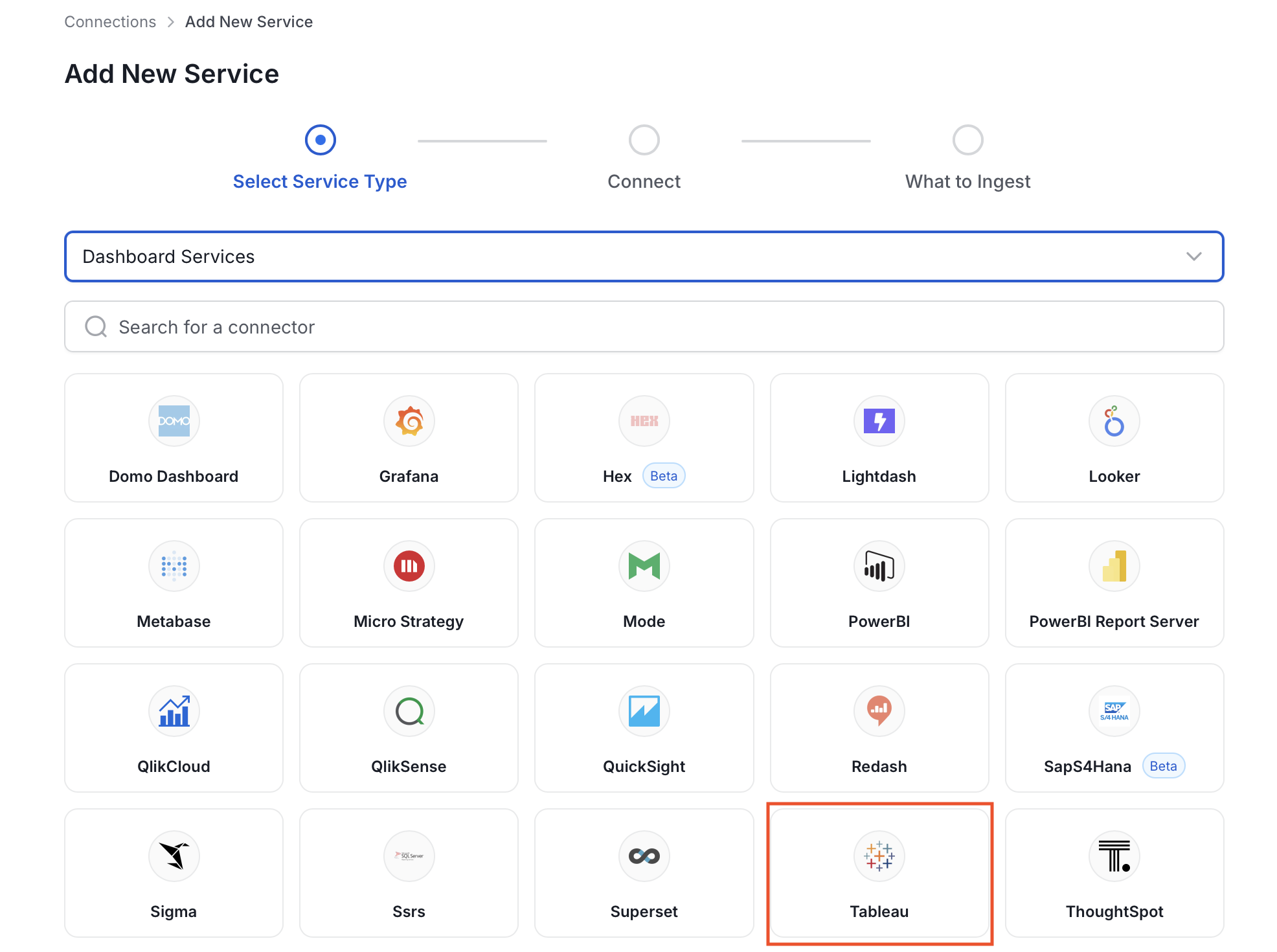Click the PowerBI card label
This screenshot has height=952, width=1277.
(x=879, y=621)
